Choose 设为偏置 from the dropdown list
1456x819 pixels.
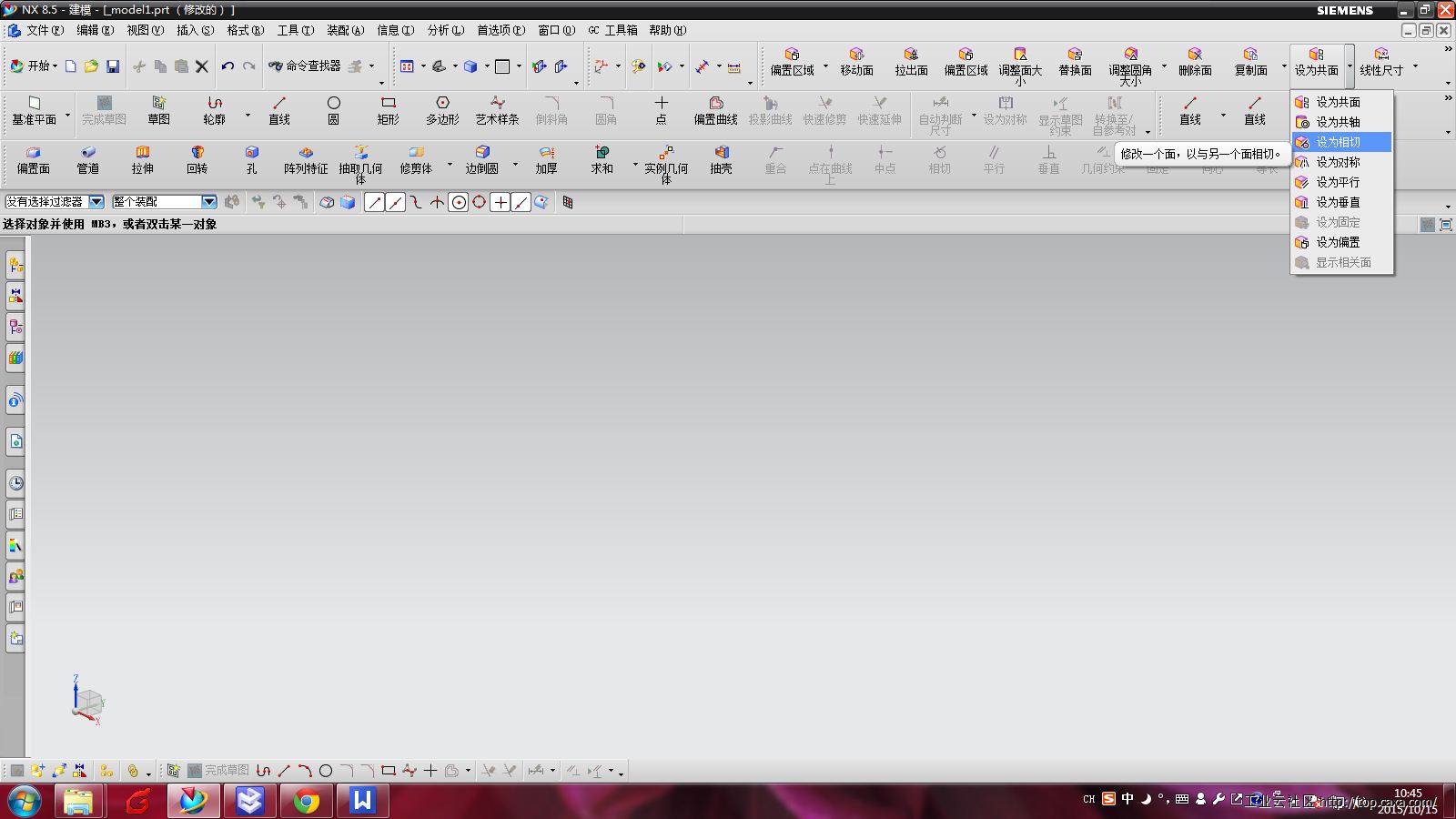(x=1342, y=242)
